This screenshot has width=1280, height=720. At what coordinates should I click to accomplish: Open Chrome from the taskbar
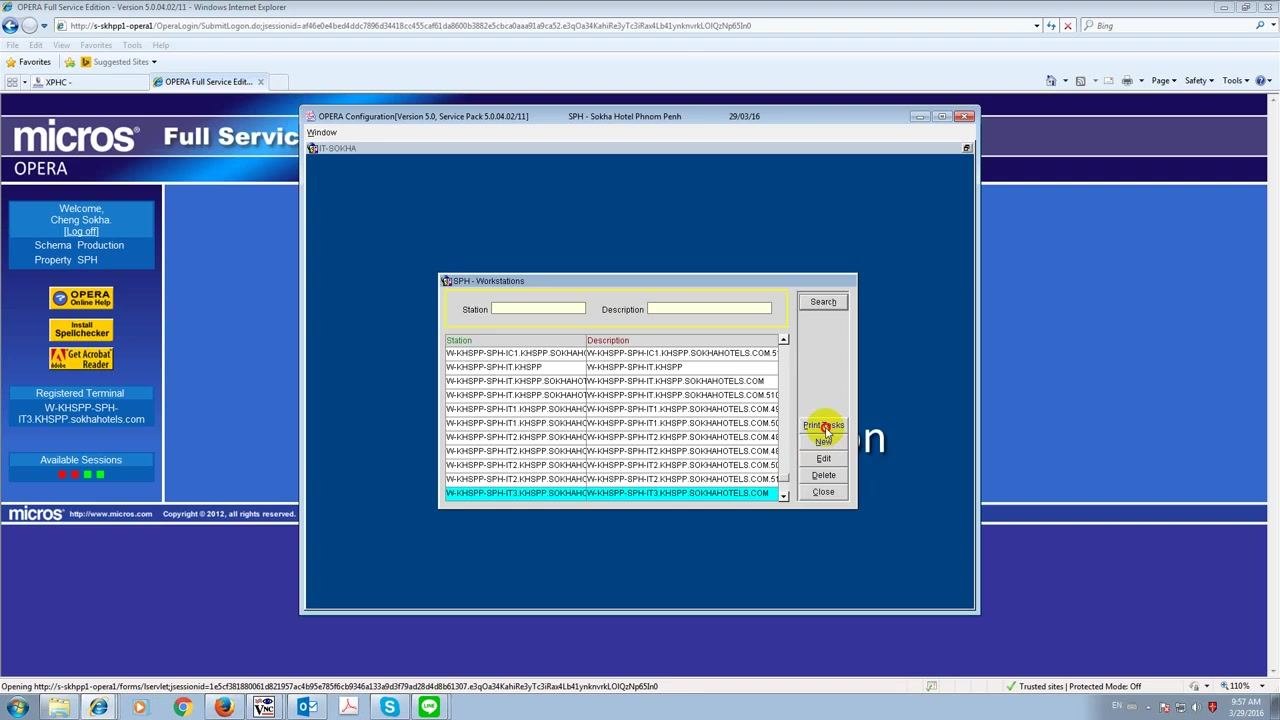tap(181, 708)
